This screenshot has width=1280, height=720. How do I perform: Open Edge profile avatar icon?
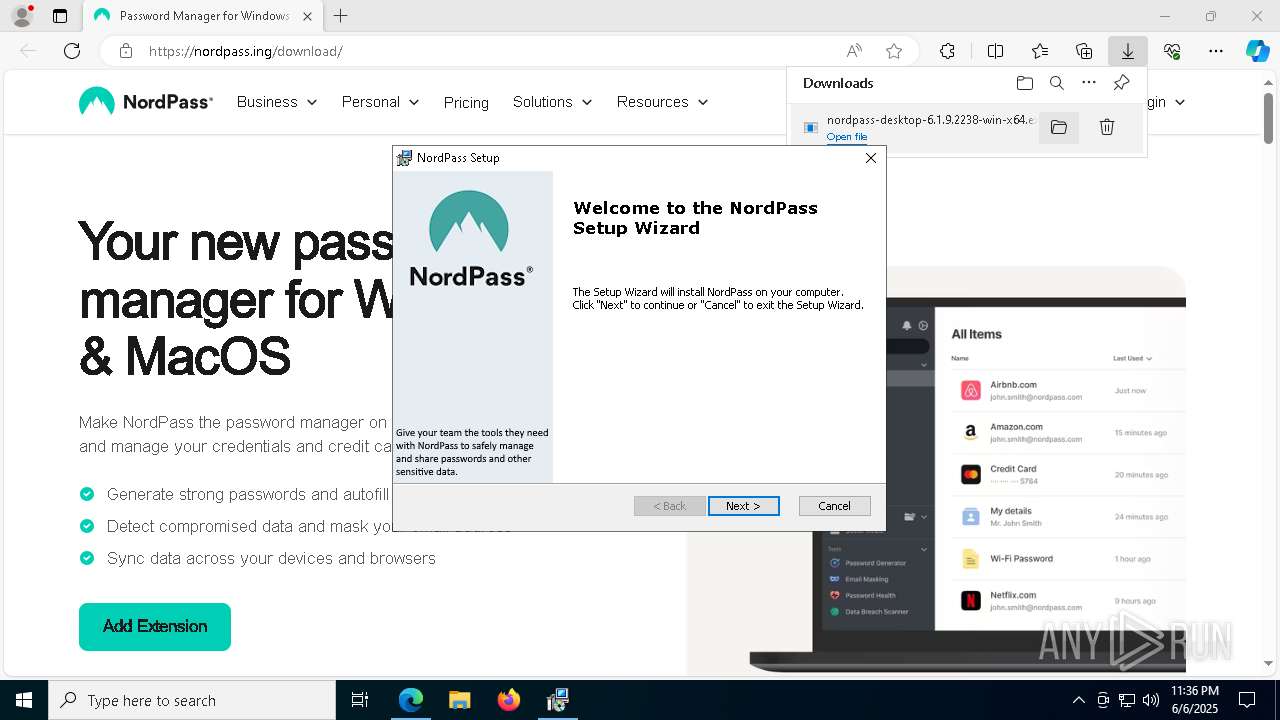coord(22,16)
